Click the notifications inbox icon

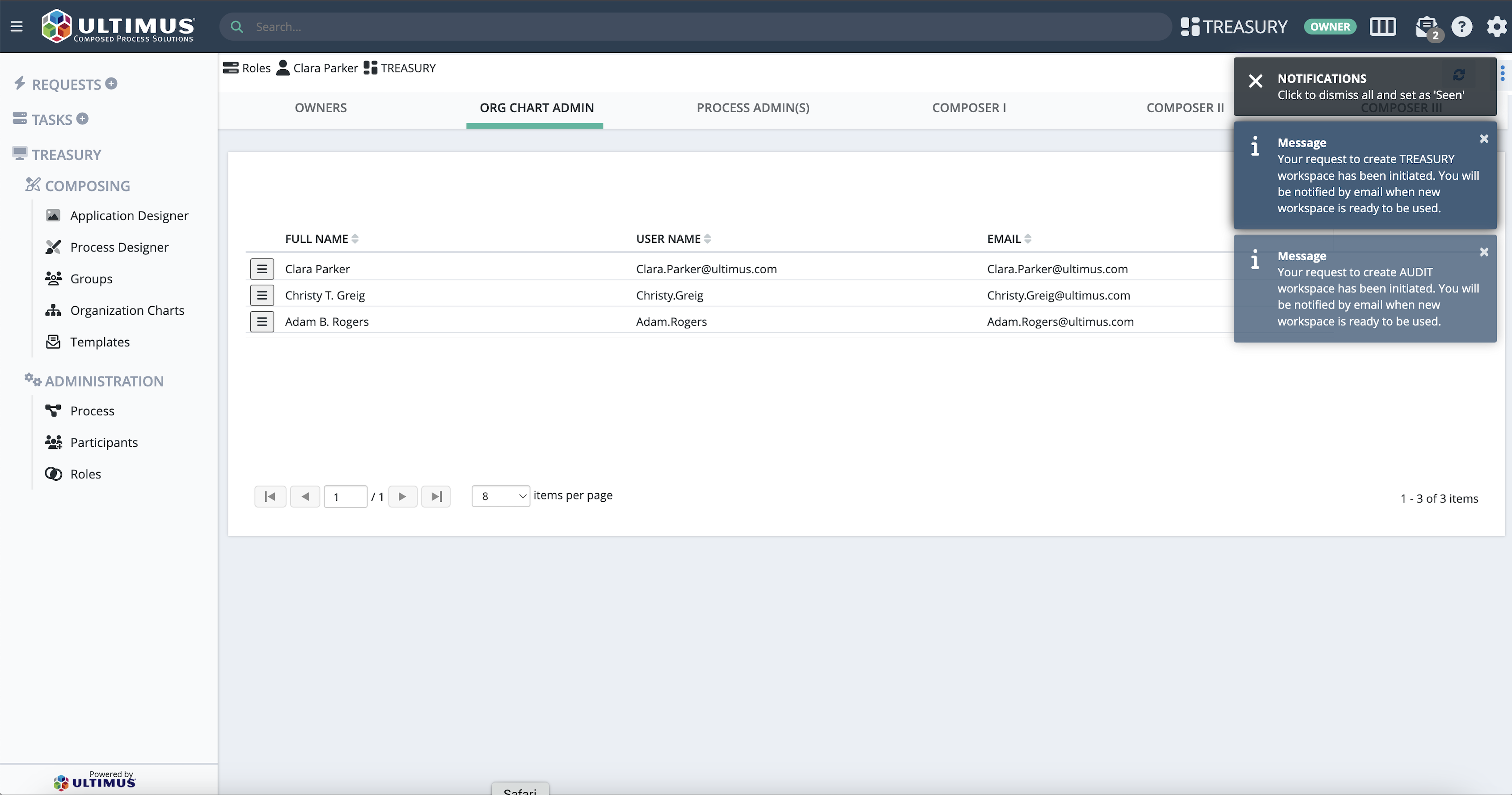[x=1426, y=26]
